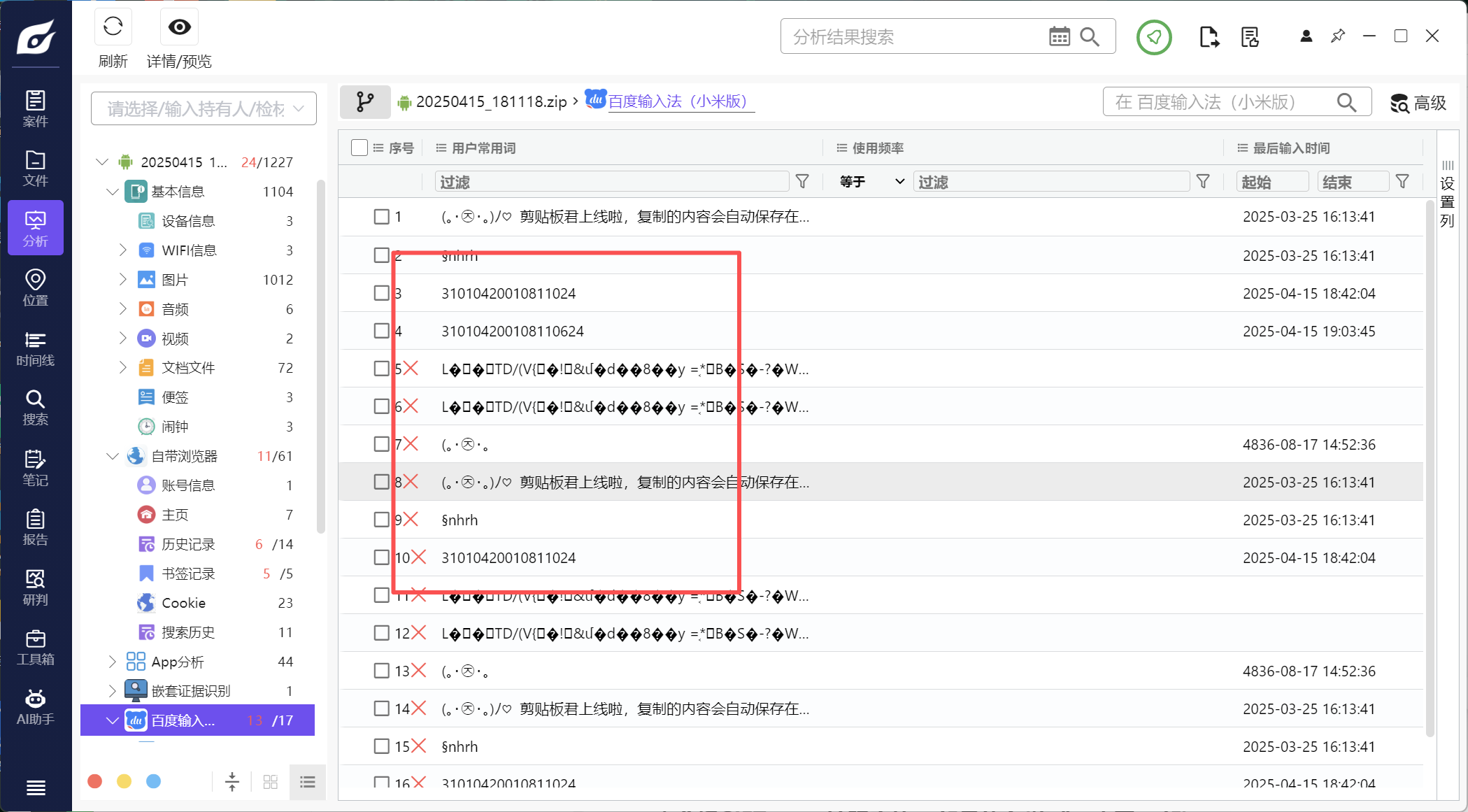This screenshot has height=812, width=1468.
Task: Check the checkbox for row 12
Action: point(381,633)
